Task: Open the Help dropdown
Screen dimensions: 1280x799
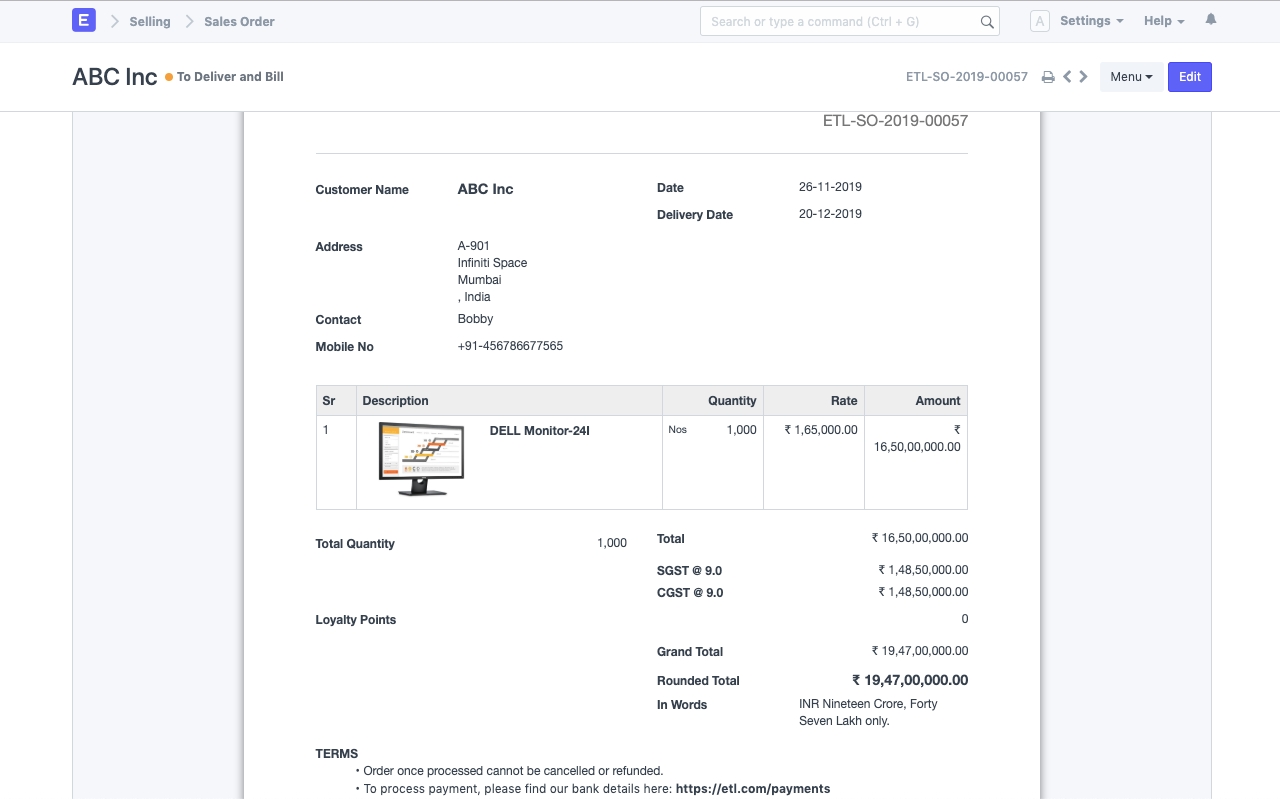Action: [x=1163, y=21]
